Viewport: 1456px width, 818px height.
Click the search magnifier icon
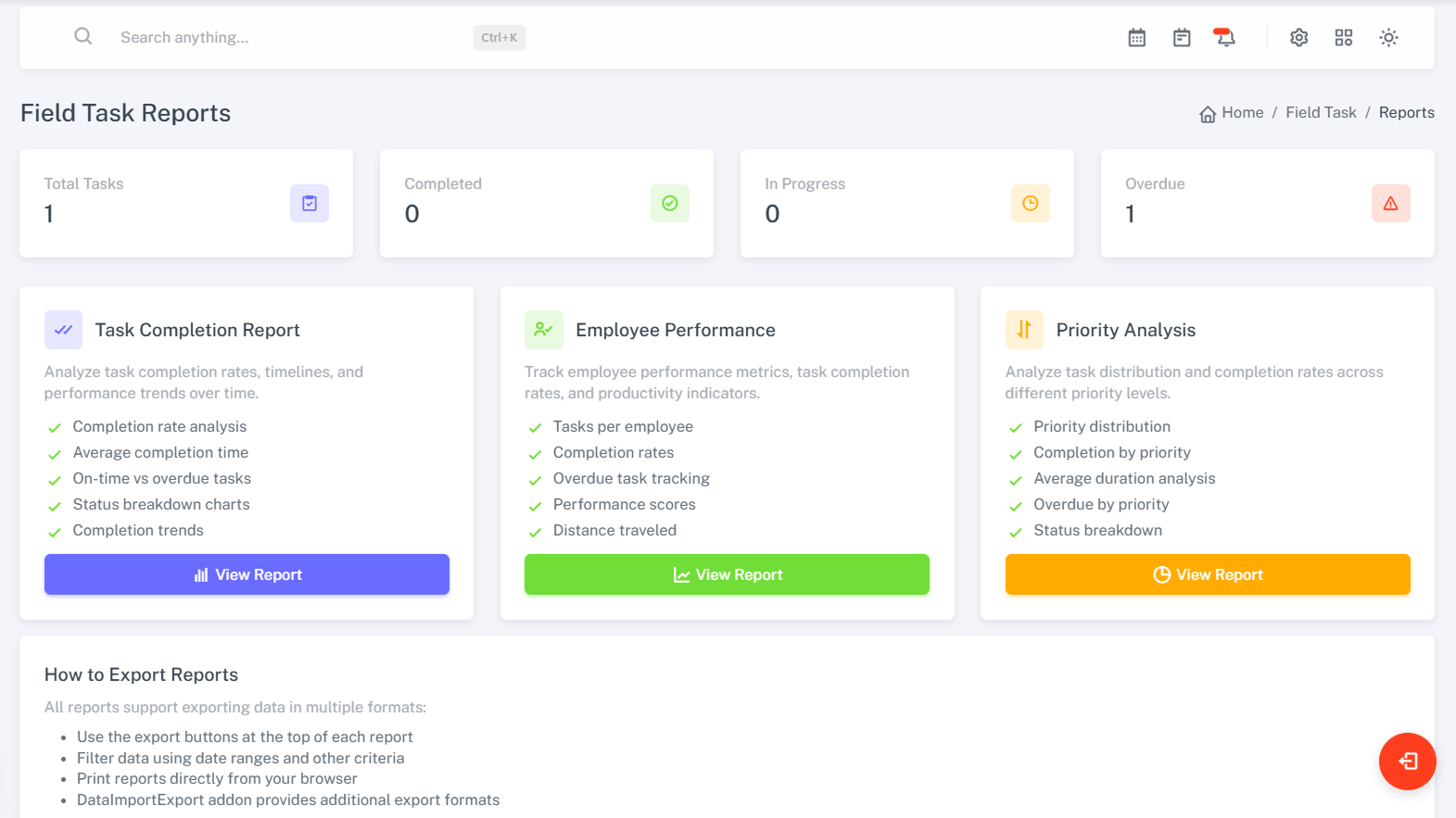tap(83, 37)
